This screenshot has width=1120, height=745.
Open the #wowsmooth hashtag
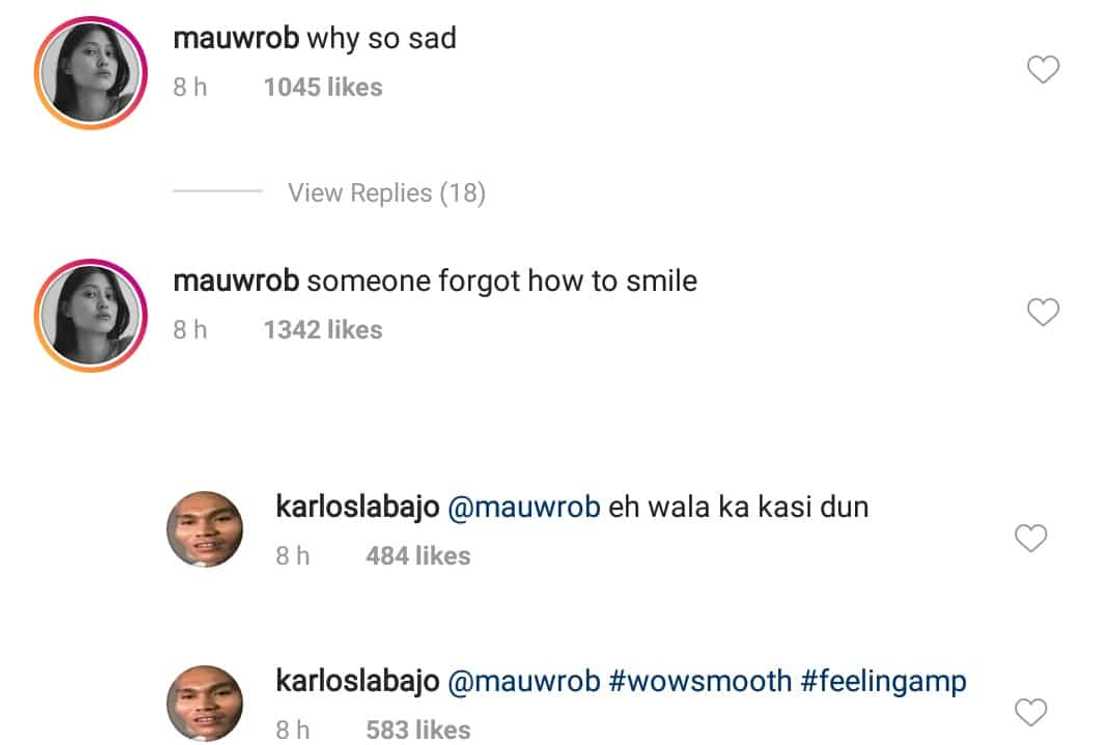700,681
